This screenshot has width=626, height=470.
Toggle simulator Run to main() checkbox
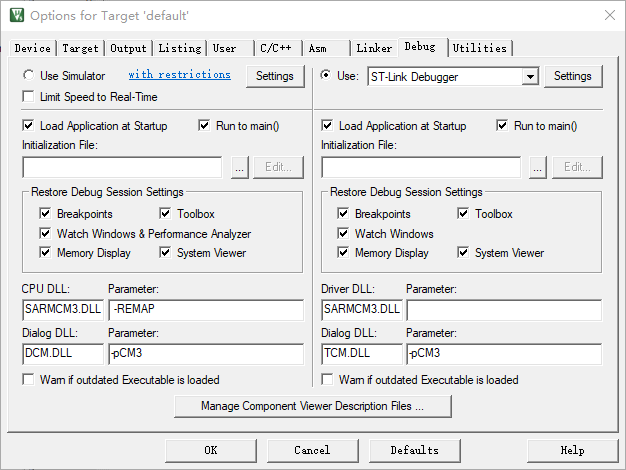pos(204,125)
